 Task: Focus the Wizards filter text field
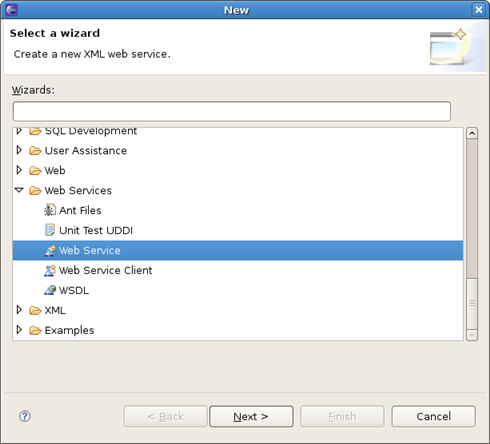pos(232,112)
